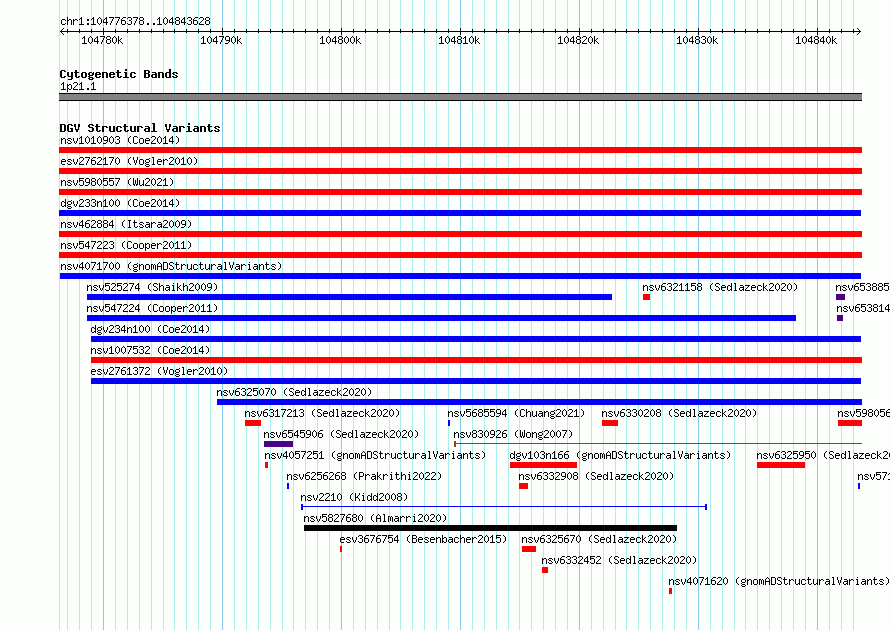Click the chr1:104776378..104843628 coordinates text
890x630 pixels.
(x=135, y=21)
